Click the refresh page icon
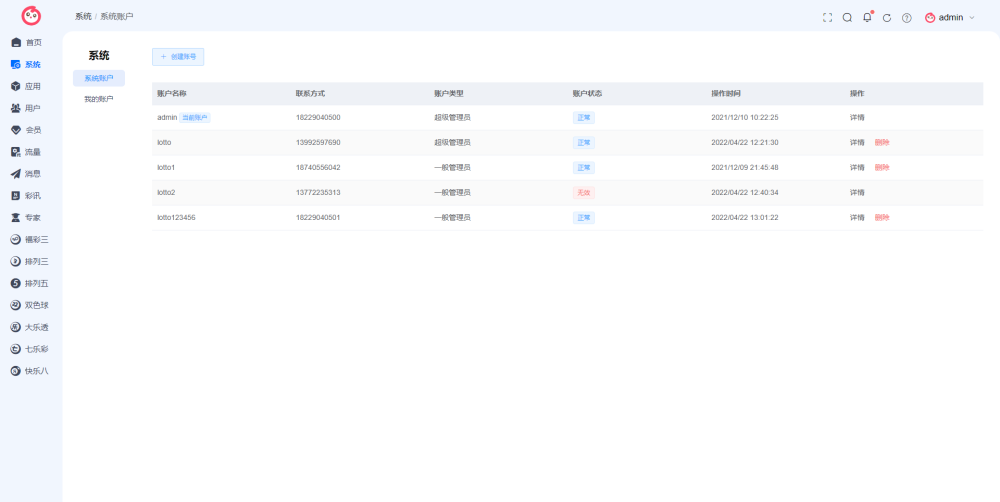 click(886, 18)
